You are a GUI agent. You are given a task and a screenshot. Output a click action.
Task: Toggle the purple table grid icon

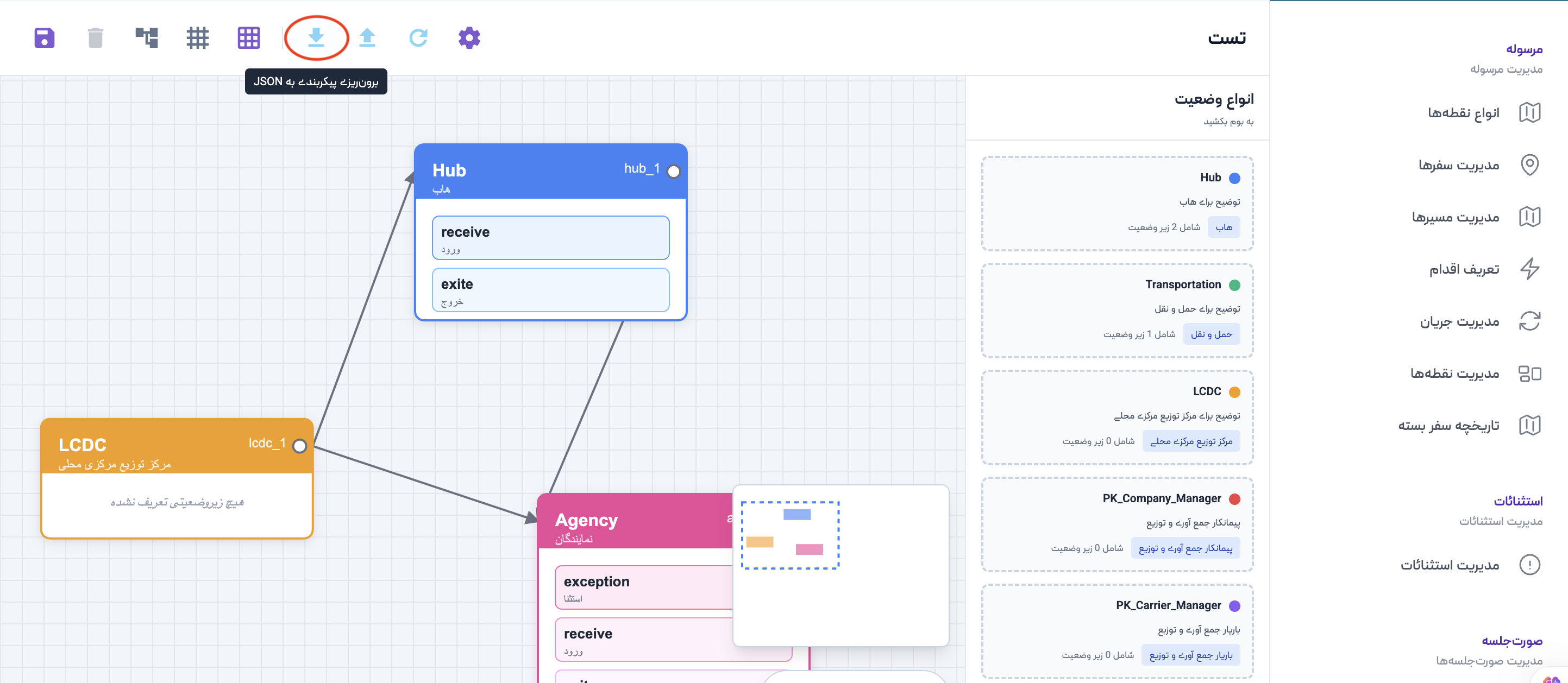point(248,37)
